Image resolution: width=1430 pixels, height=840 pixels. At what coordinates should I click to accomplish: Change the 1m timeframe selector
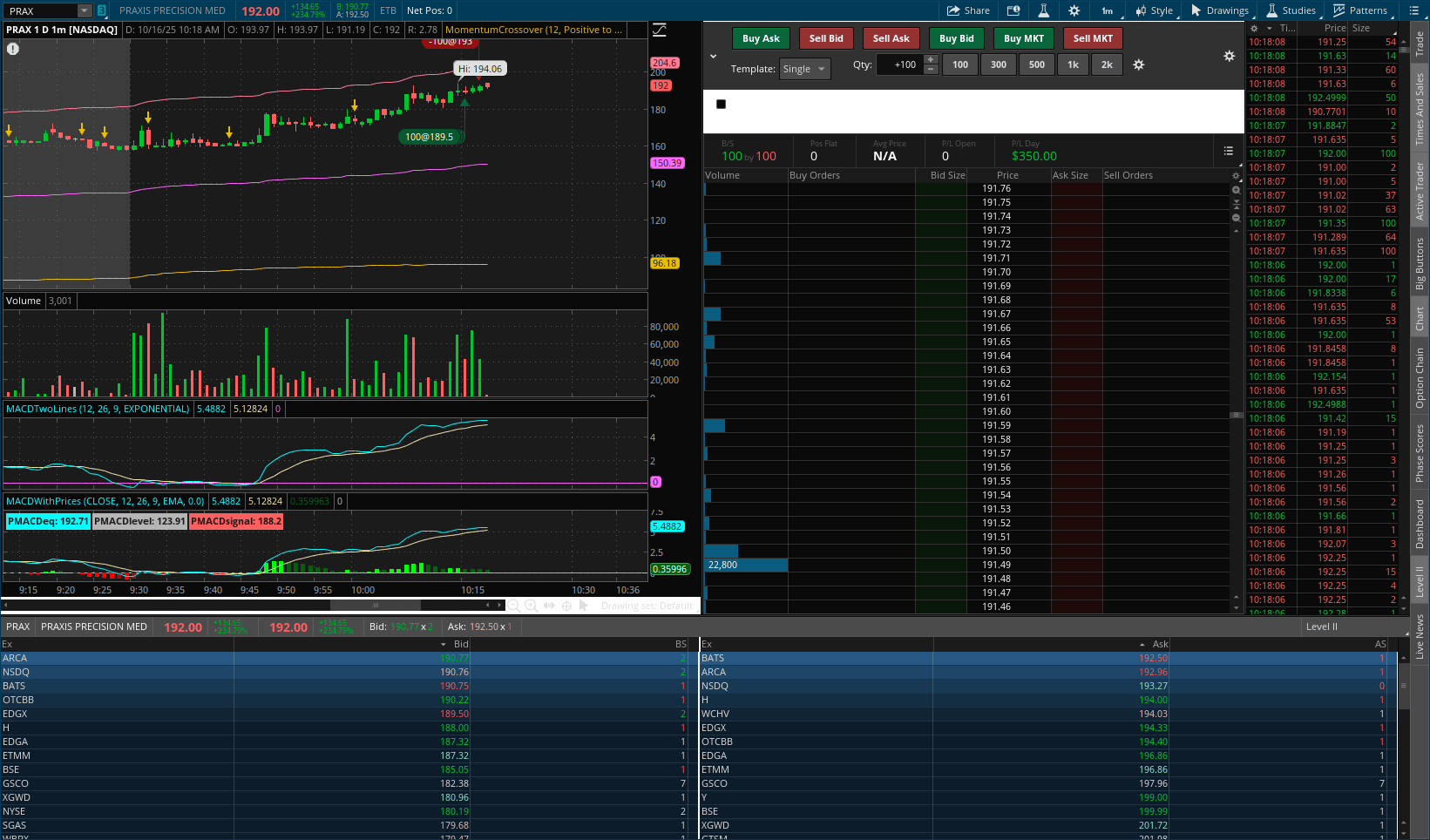coord(1107,10)
